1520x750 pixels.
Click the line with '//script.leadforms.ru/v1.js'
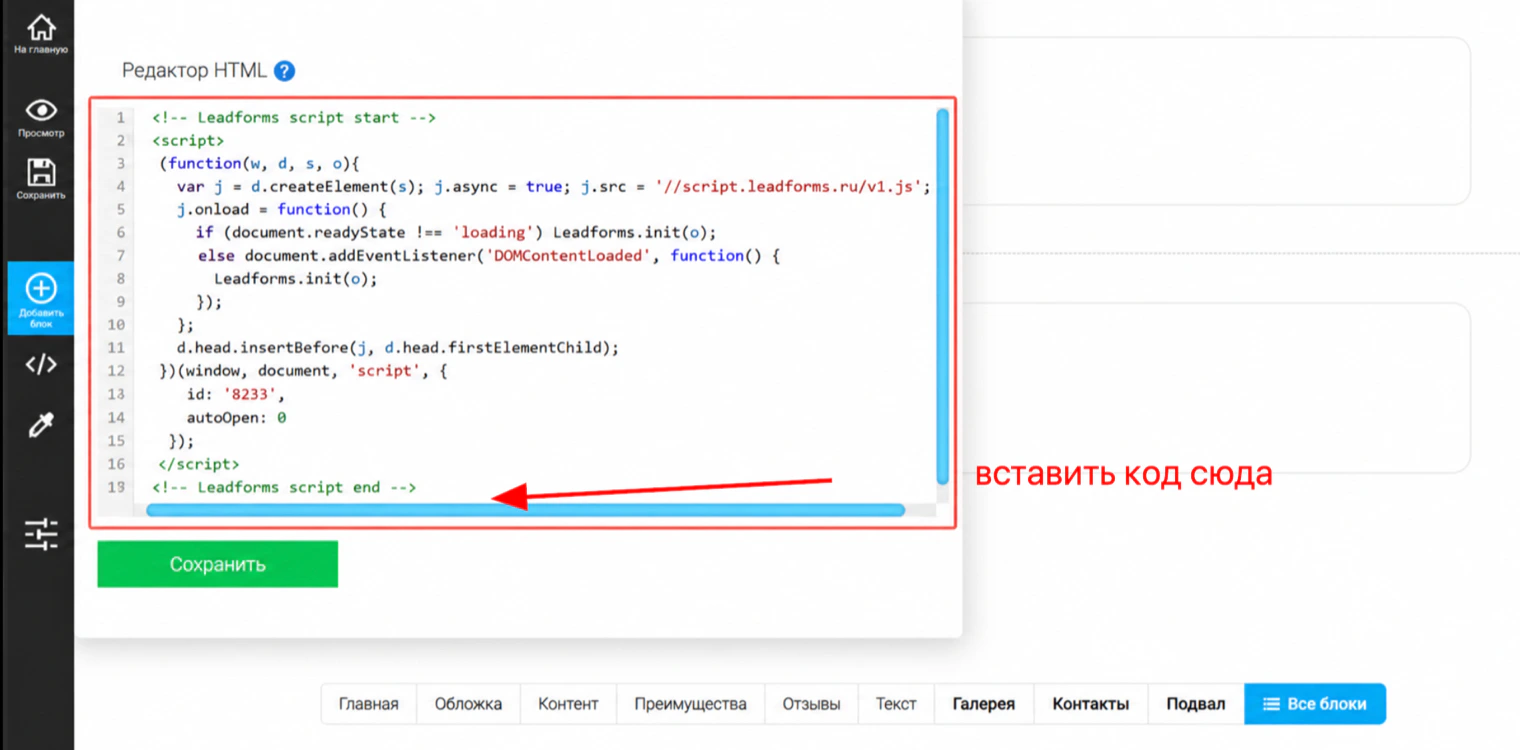point(554,186)
